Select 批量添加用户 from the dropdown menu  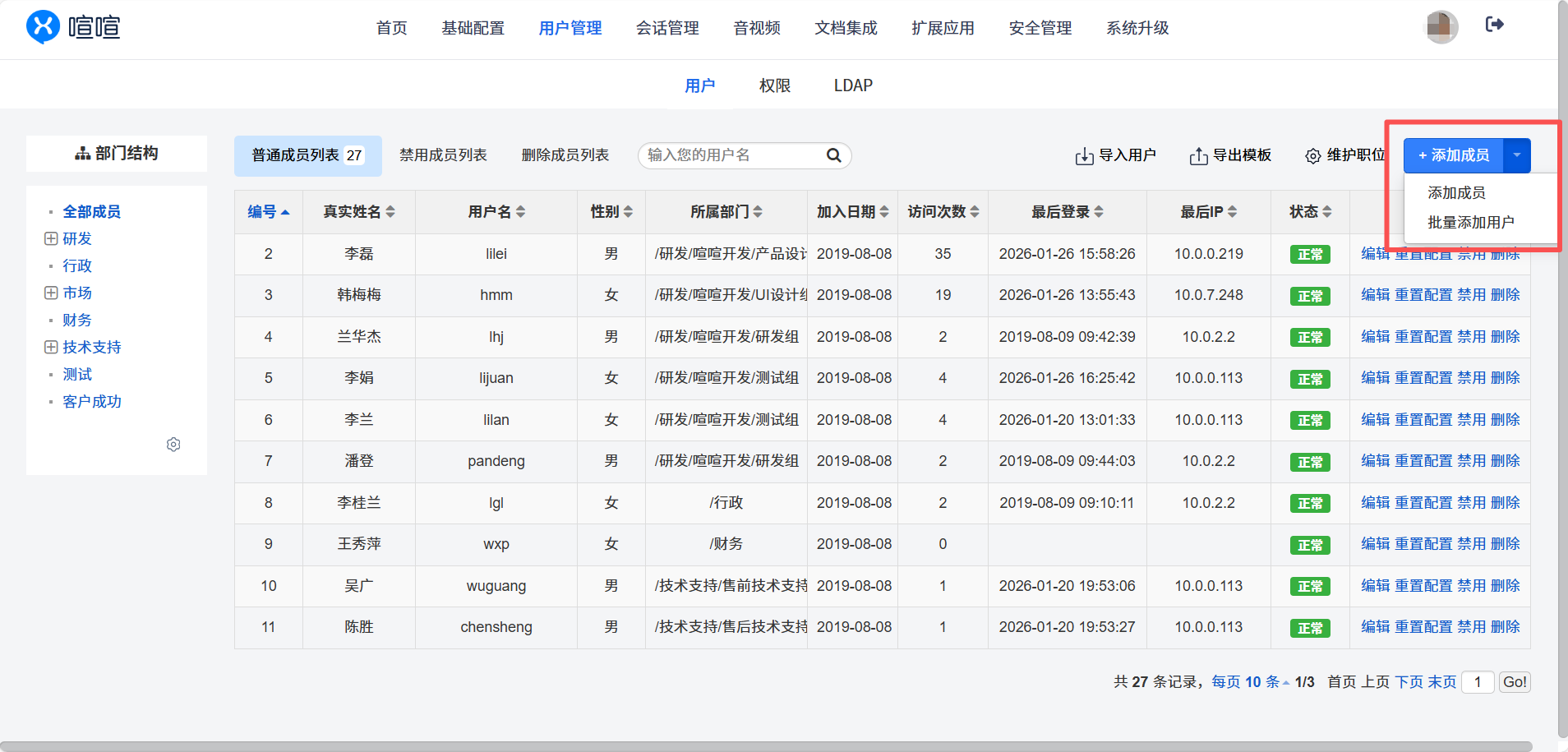[x=1470, y=223]
